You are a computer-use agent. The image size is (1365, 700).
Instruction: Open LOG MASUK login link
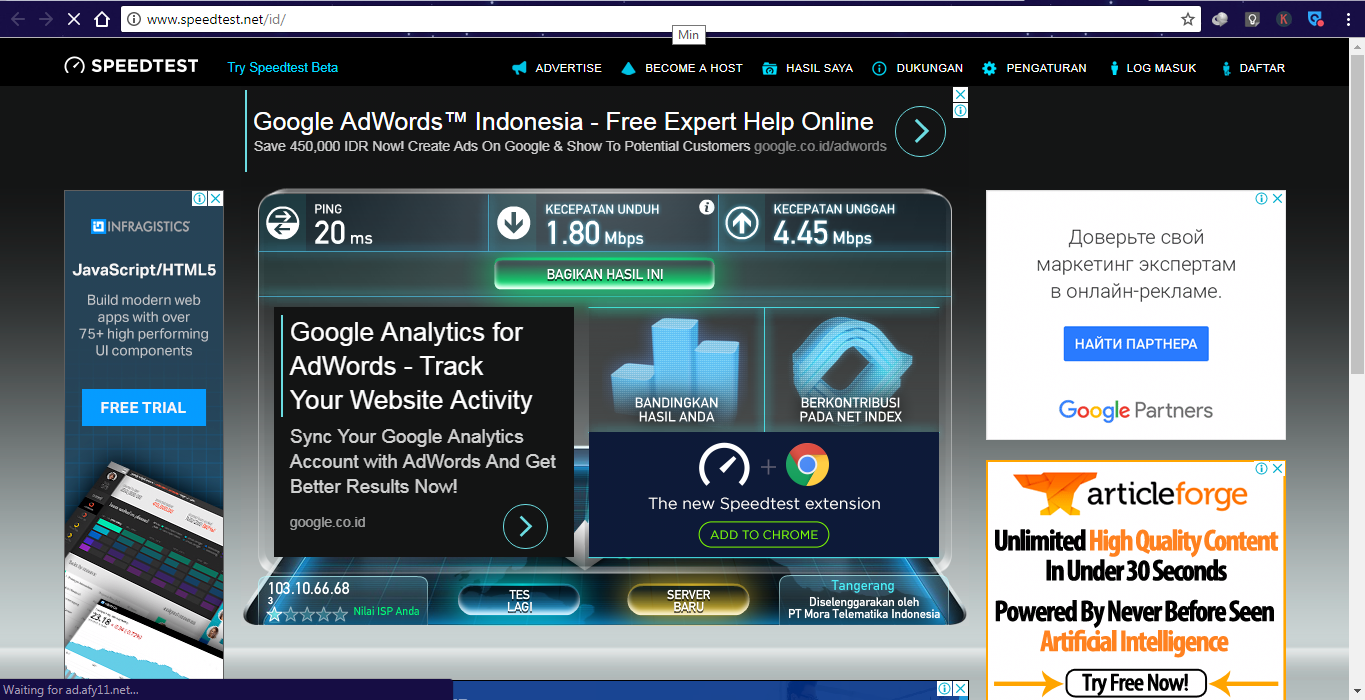tap(1161, 68)
